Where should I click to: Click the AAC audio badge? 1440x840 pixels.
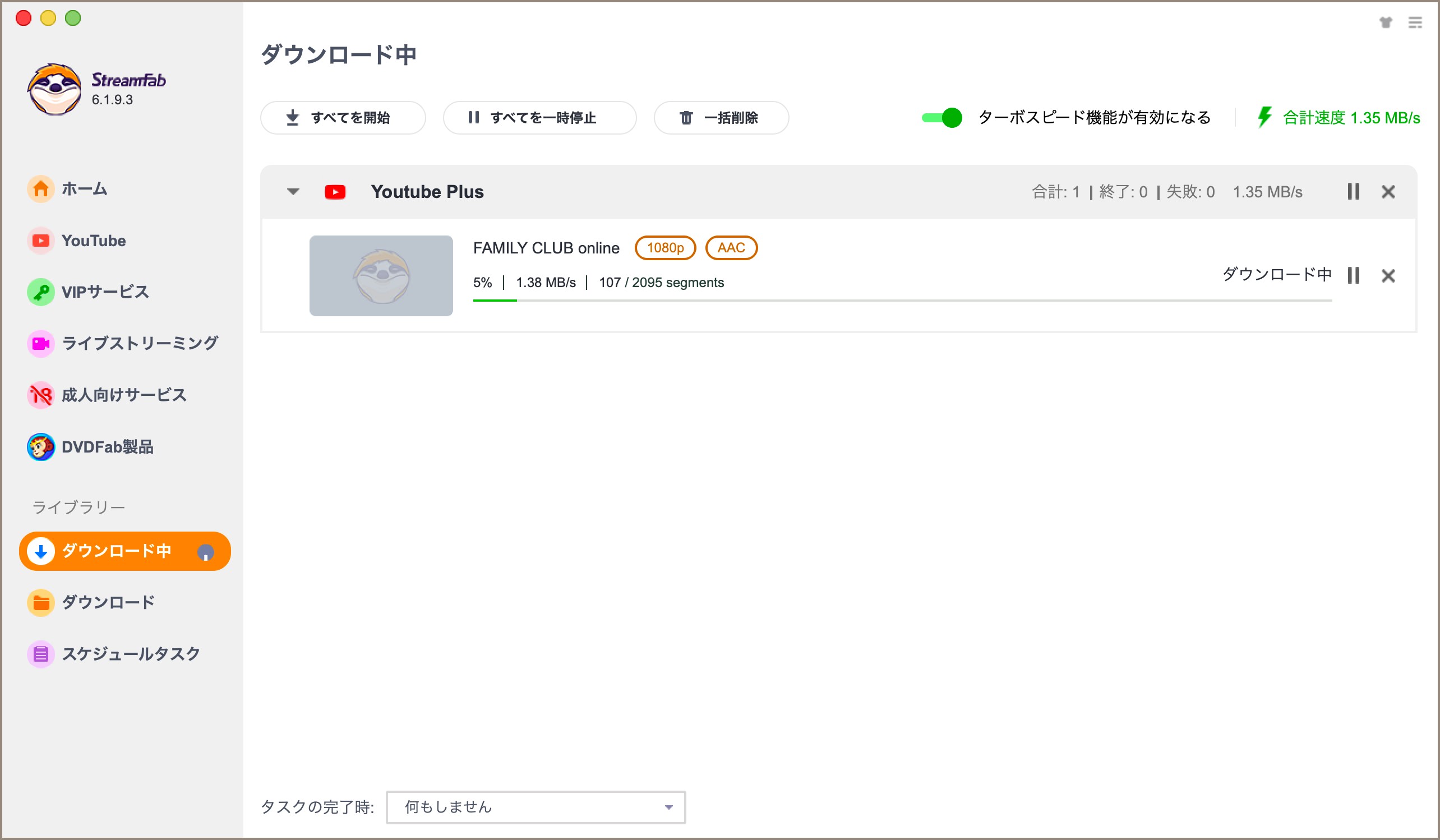point(731,248)
